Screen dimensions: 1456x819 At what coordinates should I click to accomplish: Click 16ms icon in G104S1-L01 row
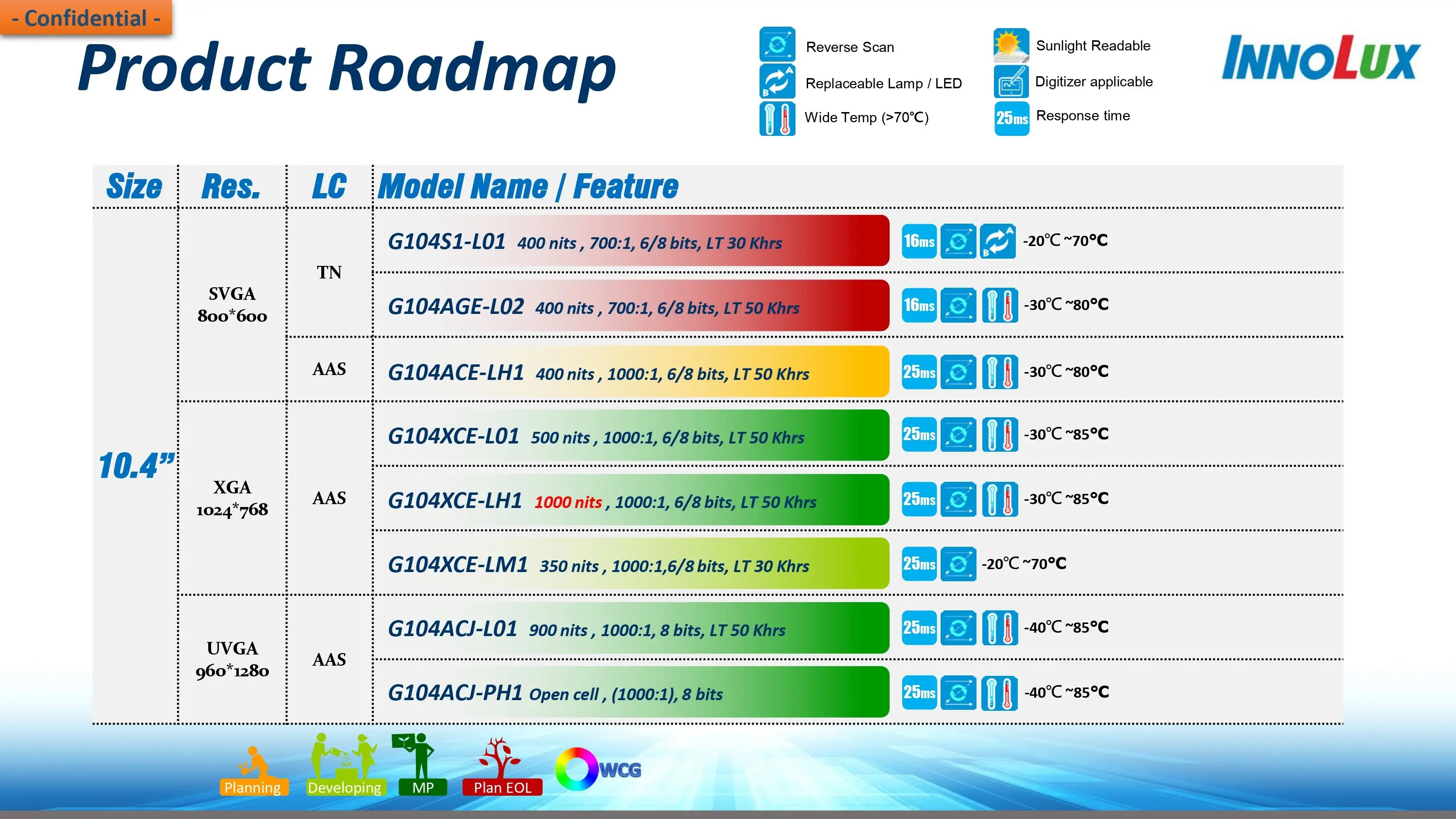pos(919,241)
